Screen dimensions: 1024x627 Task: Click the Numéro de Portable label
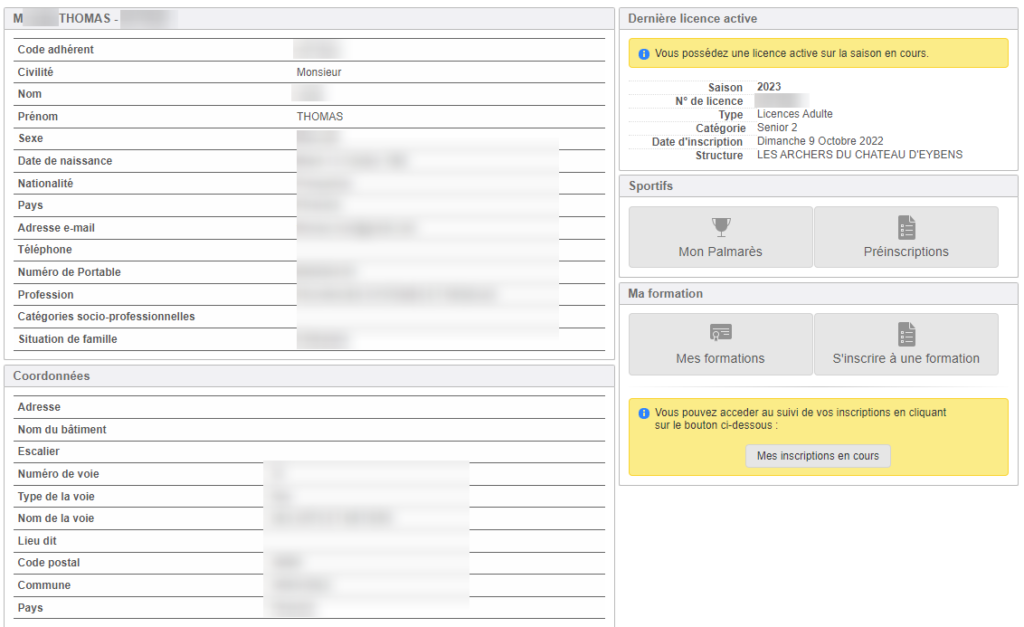69,272
